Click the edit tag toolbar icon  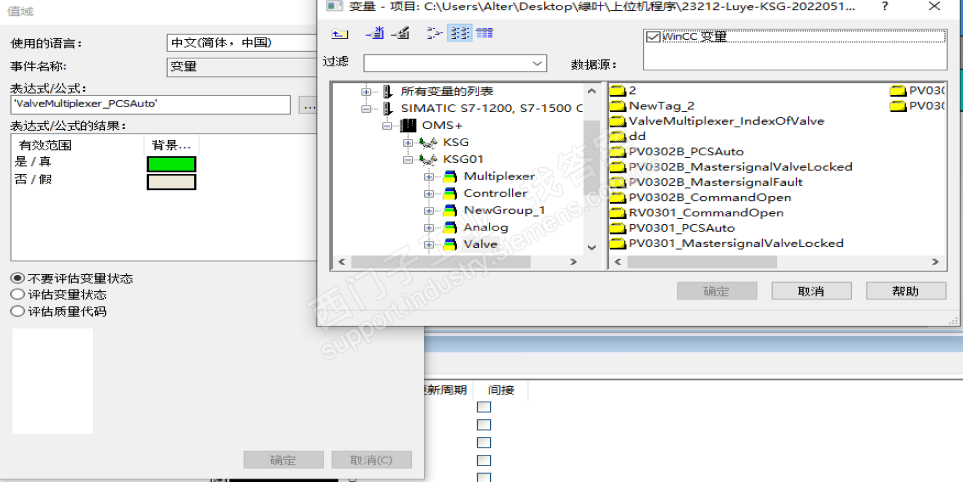coord(400,33)
